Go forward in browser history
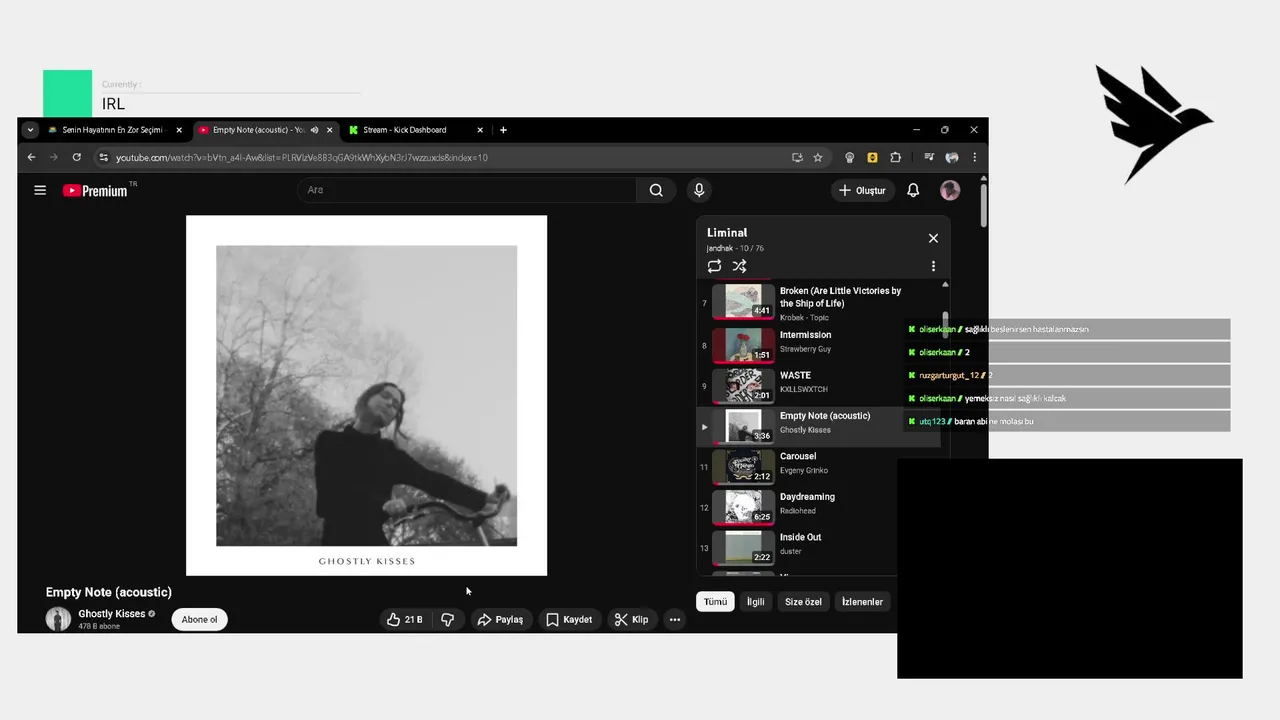Screen dimensions: 1280x720 pyautogui.click(x=54, y=157)
